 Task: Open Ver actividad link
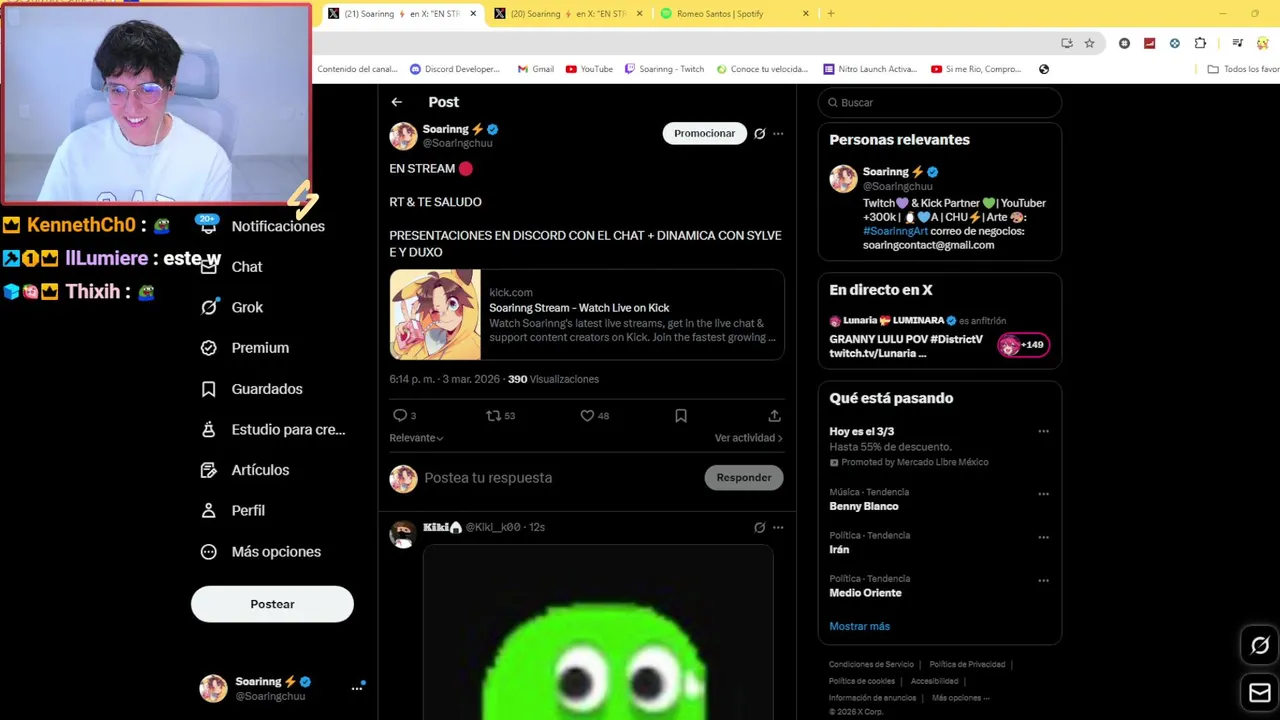tap(748, 438)
